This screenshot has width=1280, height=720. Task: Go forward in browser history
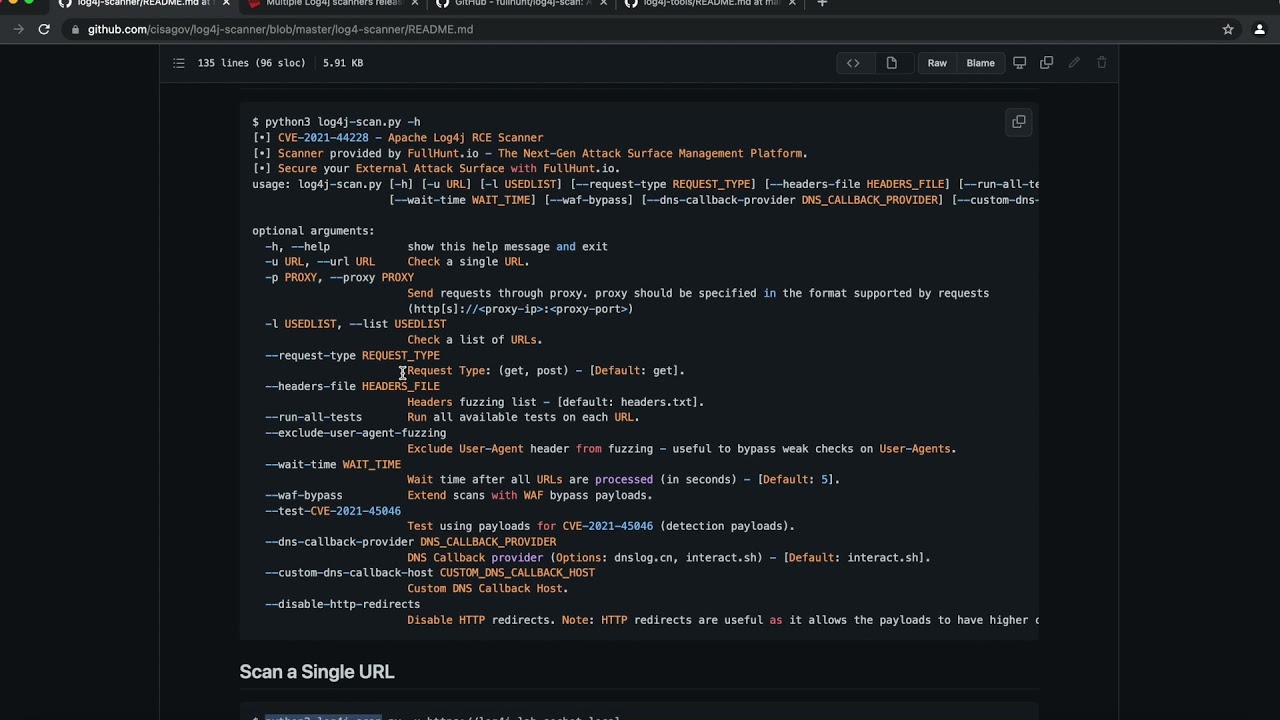pos(18,29)
